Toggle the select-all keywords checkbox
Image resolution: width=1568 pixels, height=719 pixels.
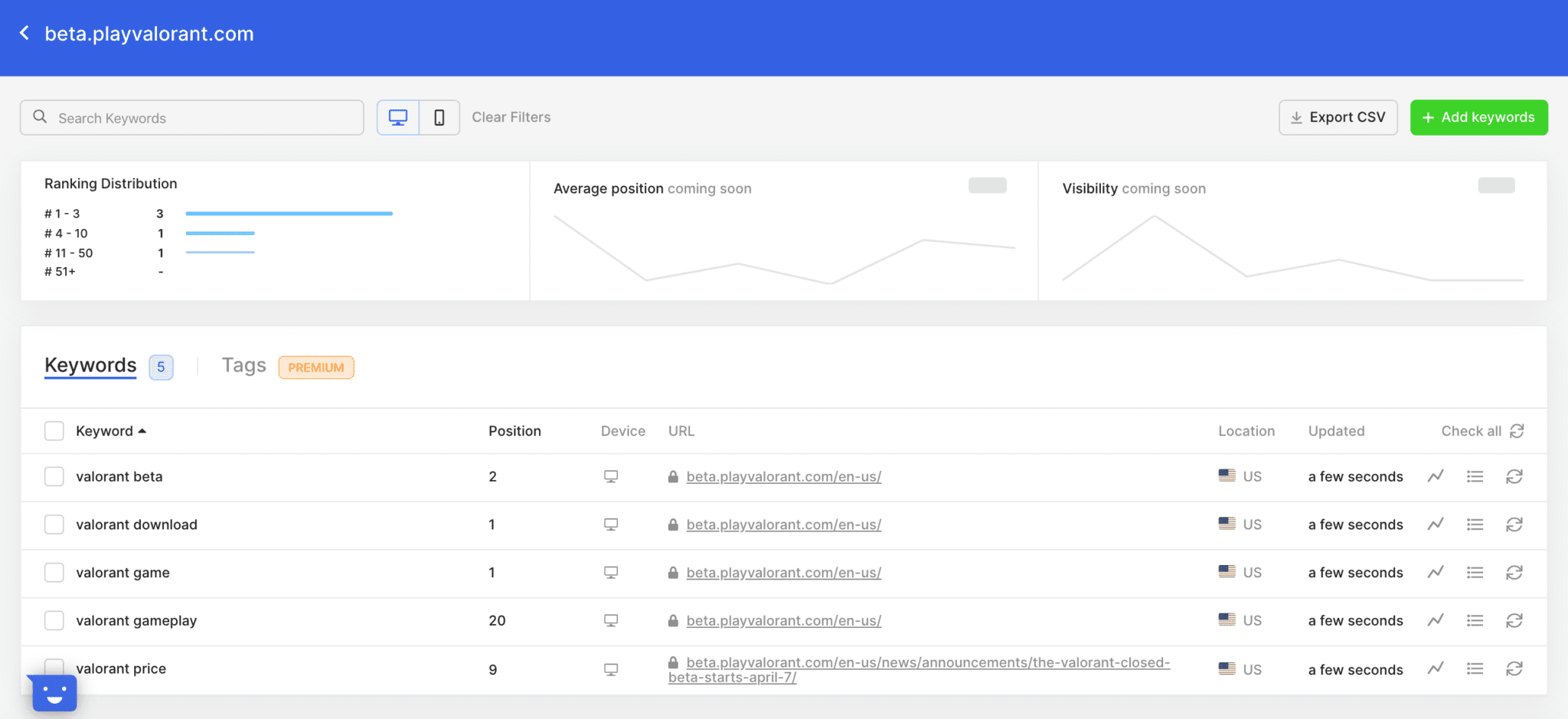tap(54, 431)
